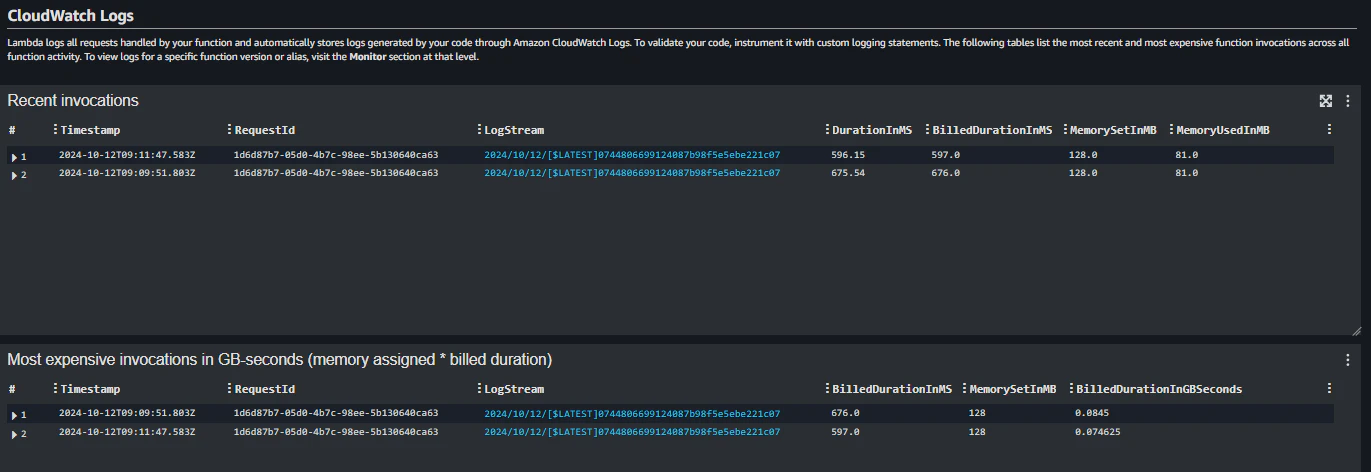This screenshot has height=472, width=1371.
Task: Select 81.0 memory used in Recent row 1
Action: point(1187,155)
